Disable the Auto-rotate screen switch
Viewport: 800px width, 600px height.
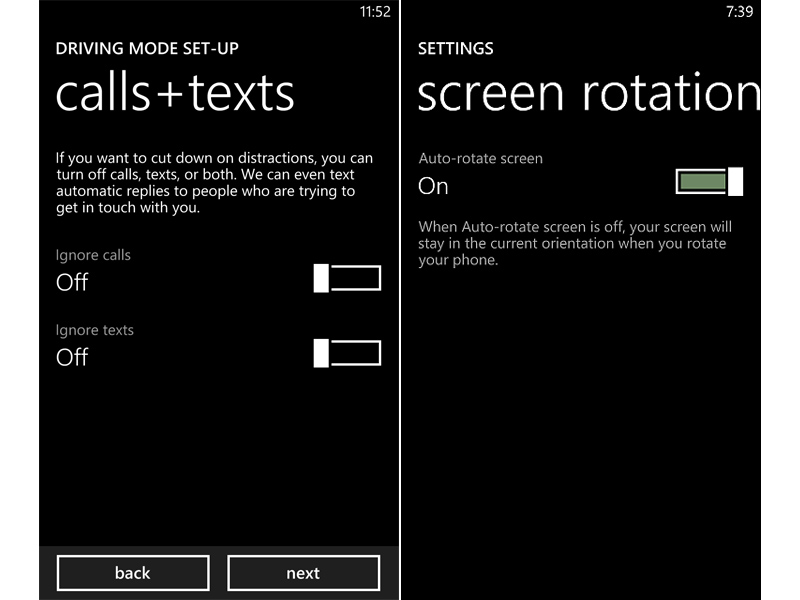709,182
